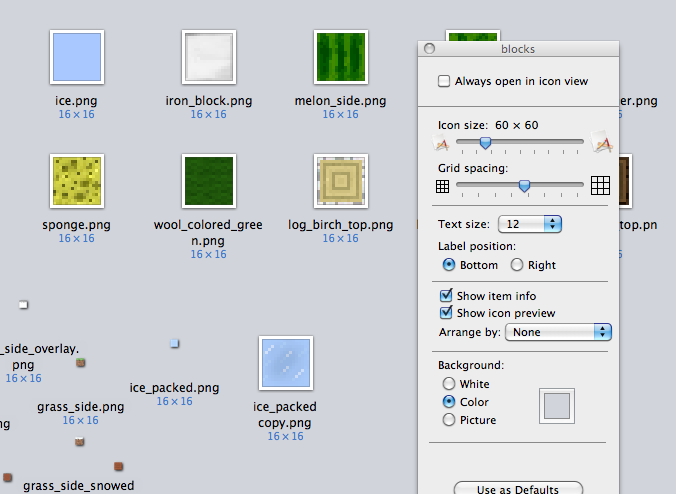Viewport: 676px width, 494px height.
Task: Select the melon_side.png icon
Action: tap(341, 57)
